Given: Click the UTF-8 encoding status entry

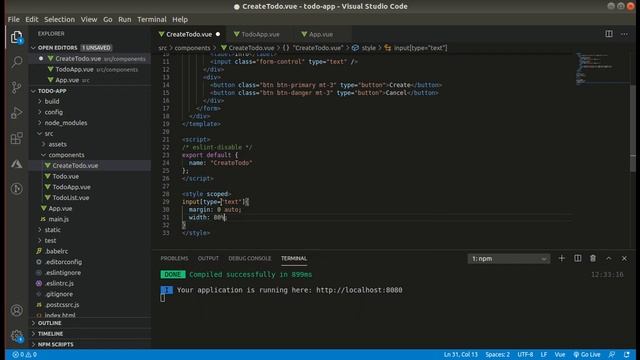Looking at the screenshot, I should pos(525,355).
